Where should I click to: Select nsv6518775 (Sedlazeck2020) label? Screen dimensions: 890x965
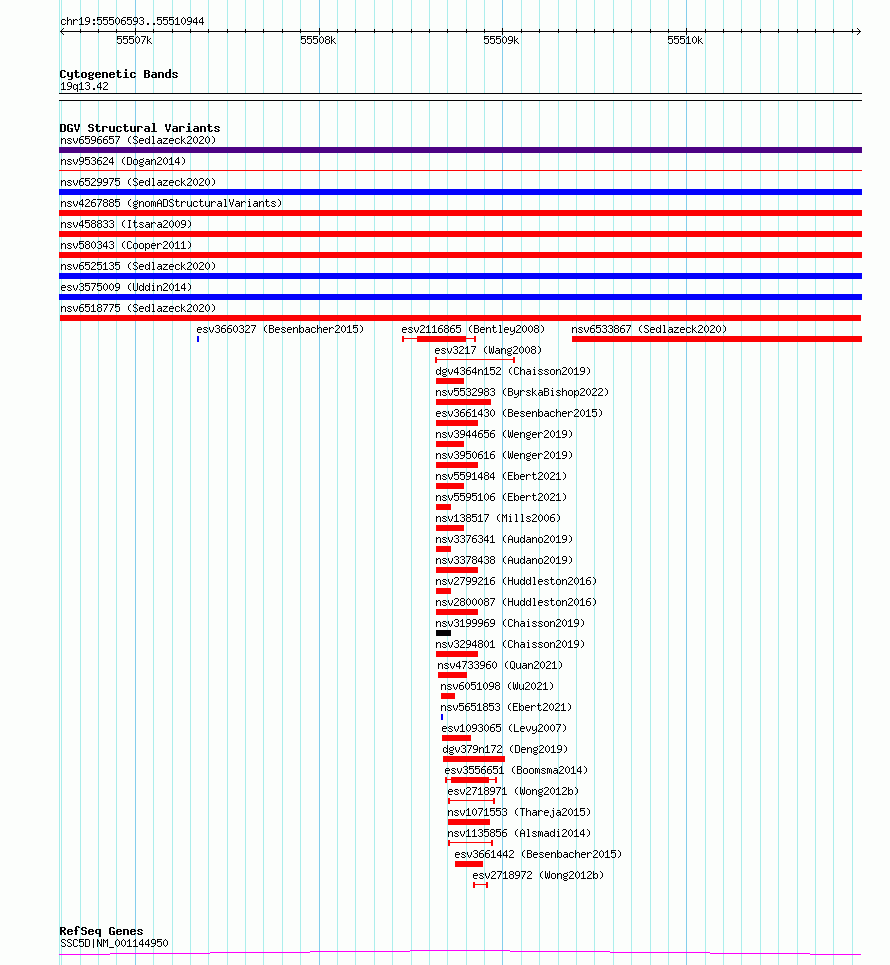(138, 308)
